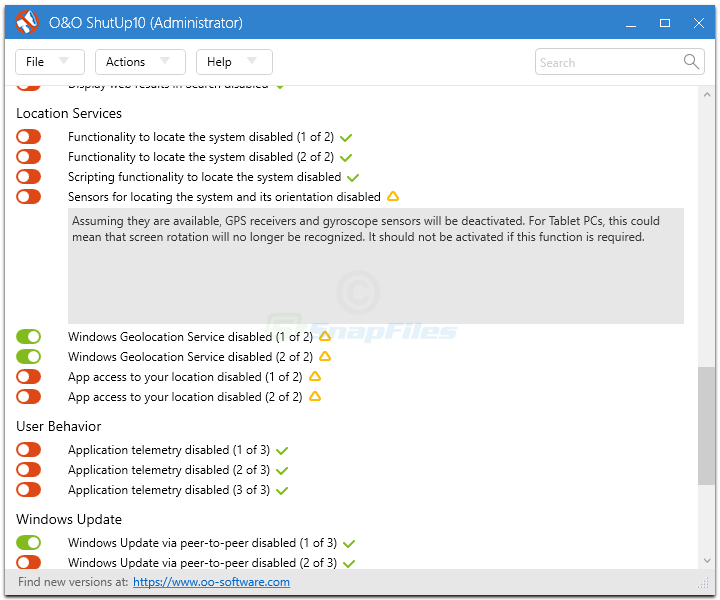Enable App access to location (1 of 2) toggle
This screenshot has height=600, width=720.
[x=28, y=377]
